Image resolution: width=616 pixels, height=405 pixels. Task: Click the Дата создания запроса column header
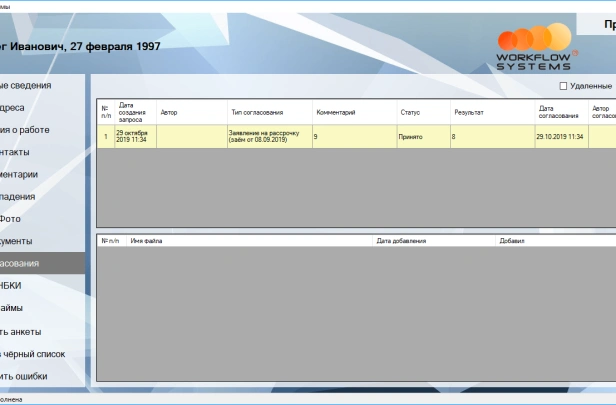(133, 112)
